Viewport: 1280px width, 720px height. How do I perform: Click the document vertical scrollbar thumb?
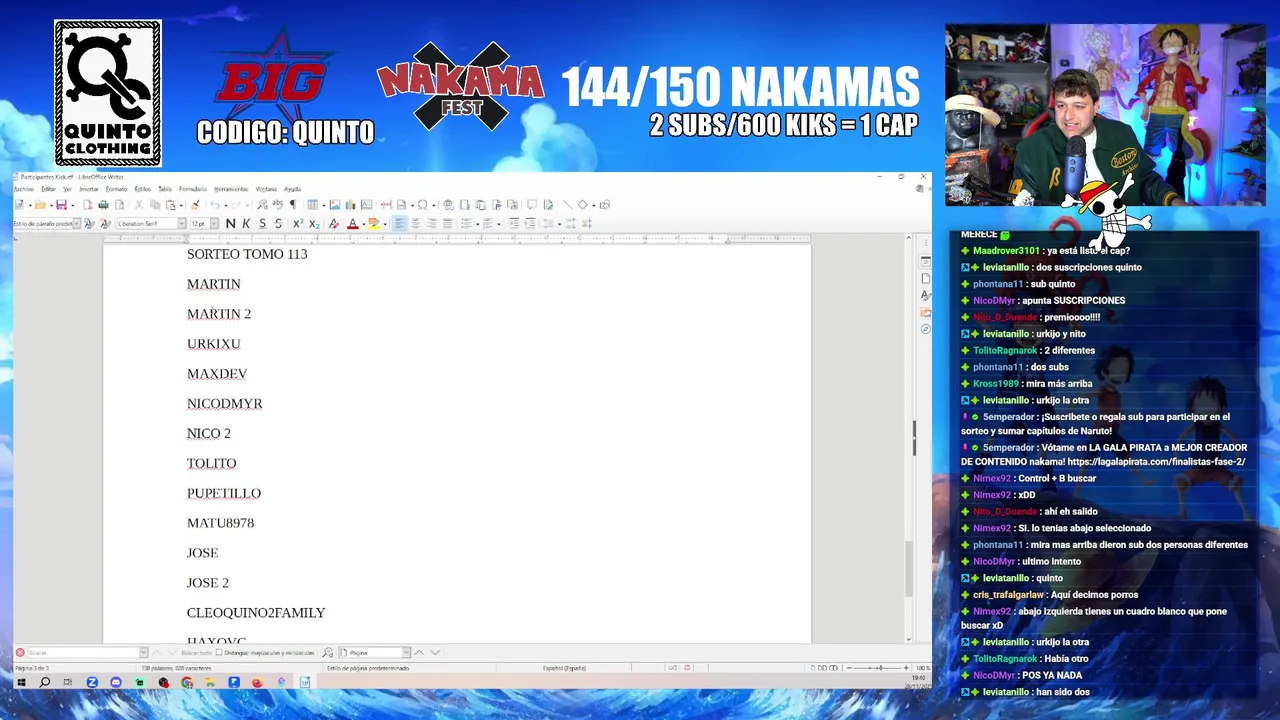point(908,568)
